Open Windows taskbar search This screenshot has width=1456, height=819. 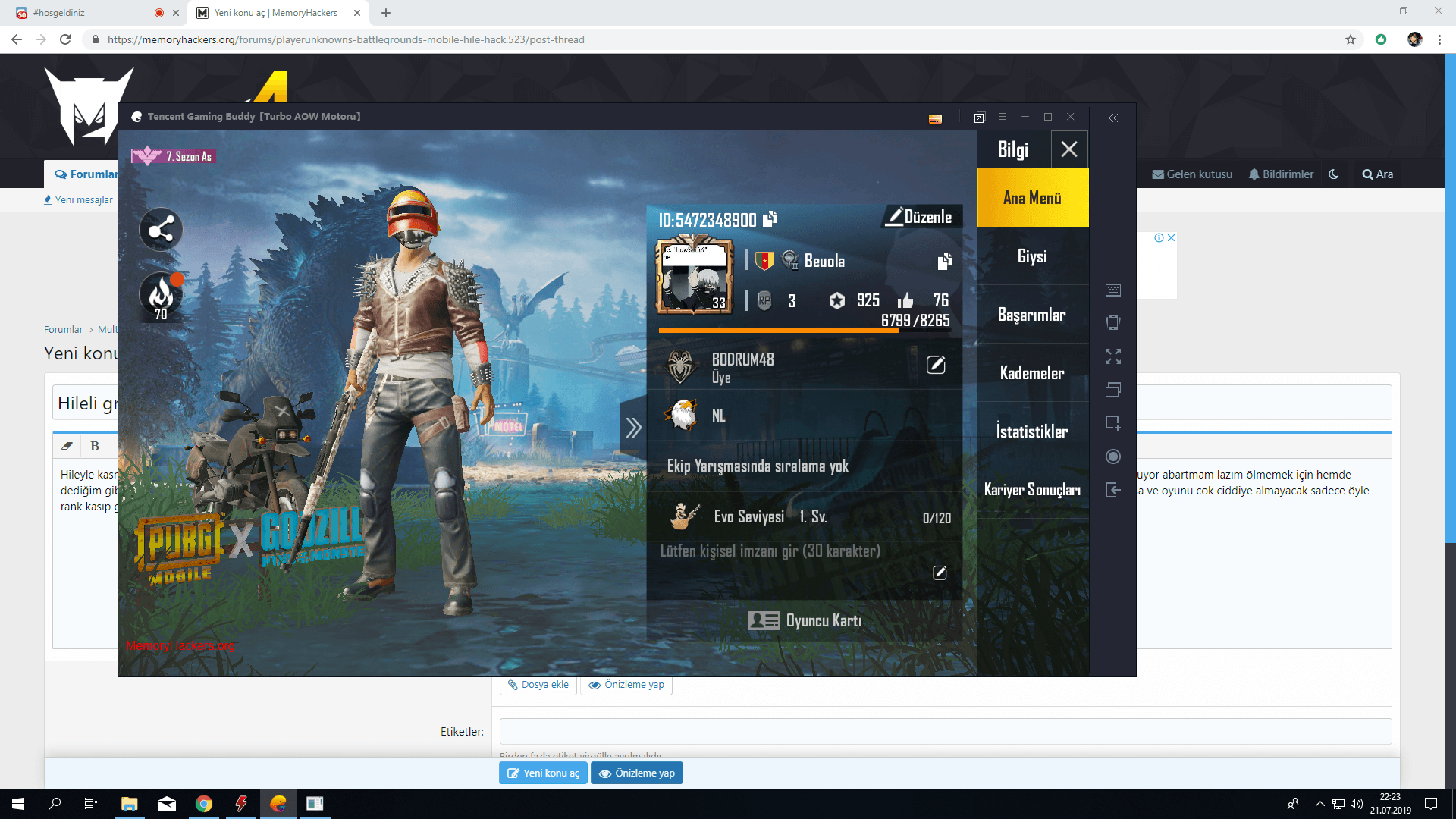(55, 804)
